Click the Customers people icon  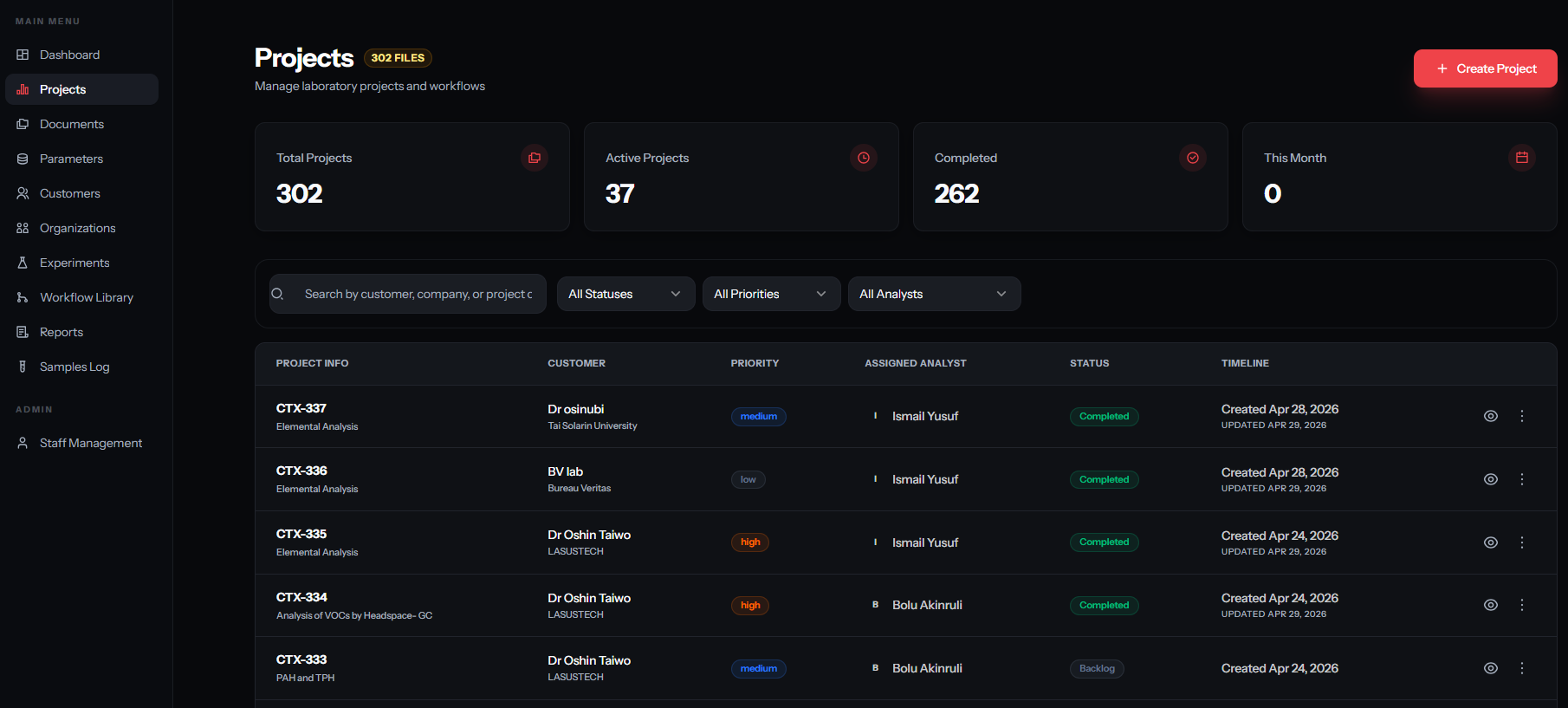[x=23, y=193]
